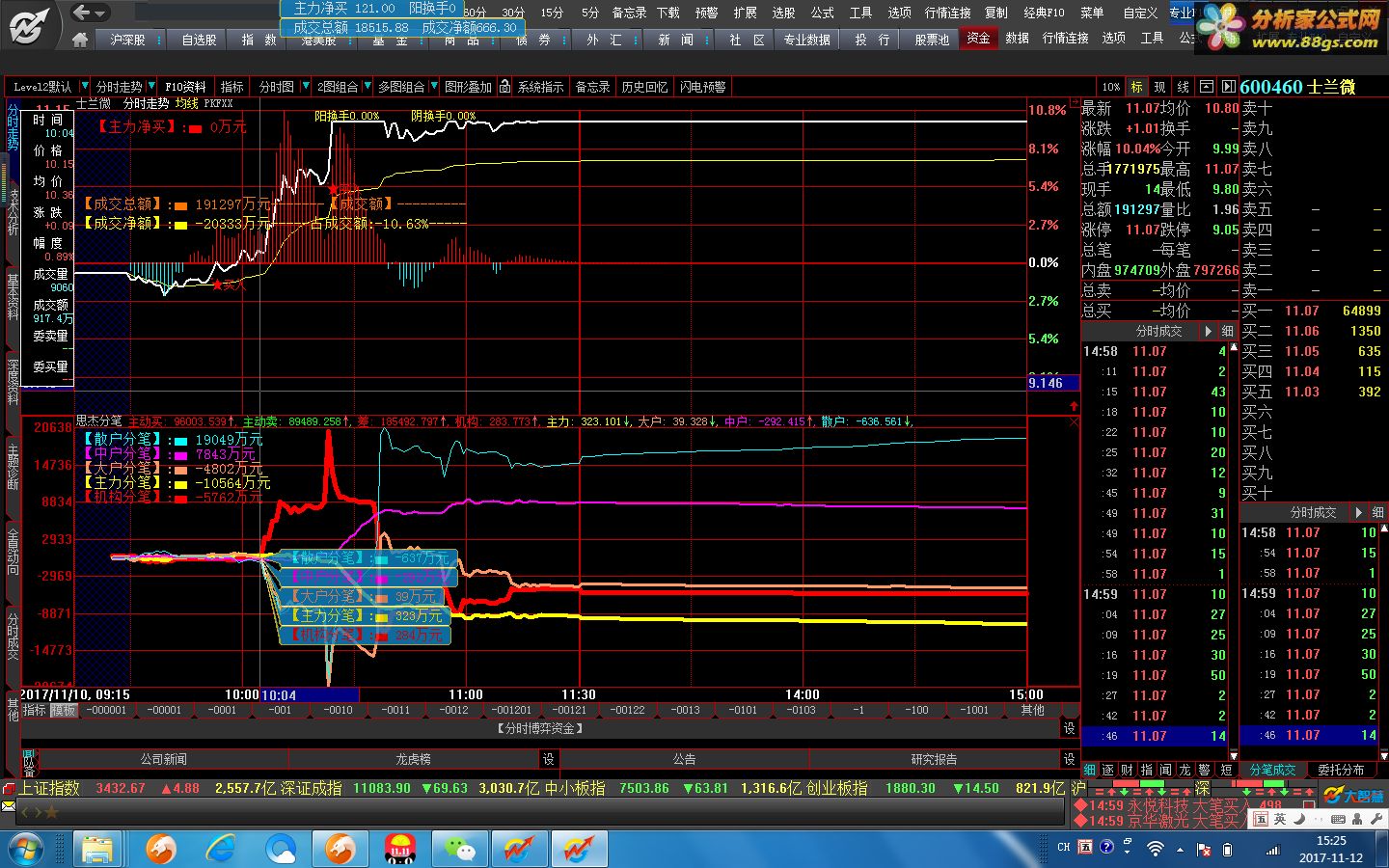Screen dimensions: 1389x868
Task: Expand the right 分时成交 panel arrow
Action: (x=1359, y=512)
